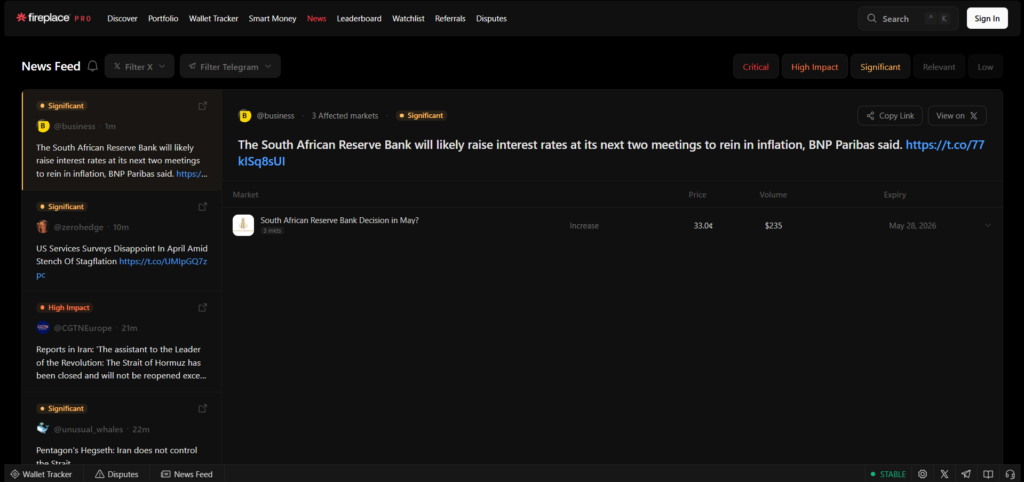Open the Smart Money page
The image size is (1024, 482).
[x=272, y=18]
